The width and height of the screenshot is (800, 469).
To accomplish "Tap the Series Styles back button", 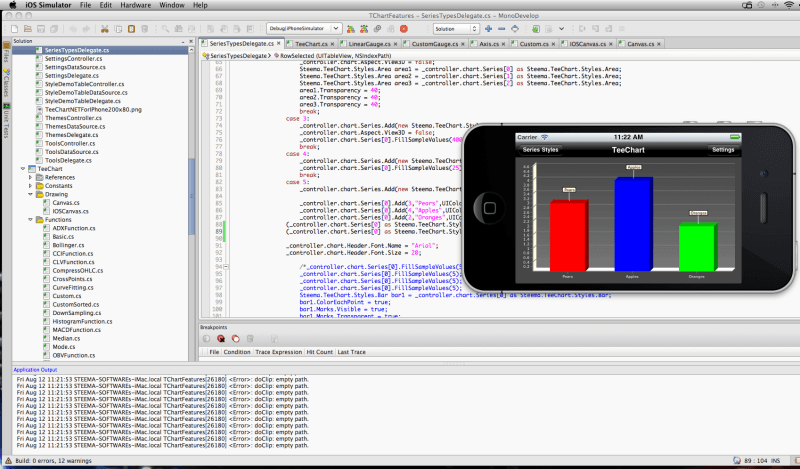I will point(540,150).
